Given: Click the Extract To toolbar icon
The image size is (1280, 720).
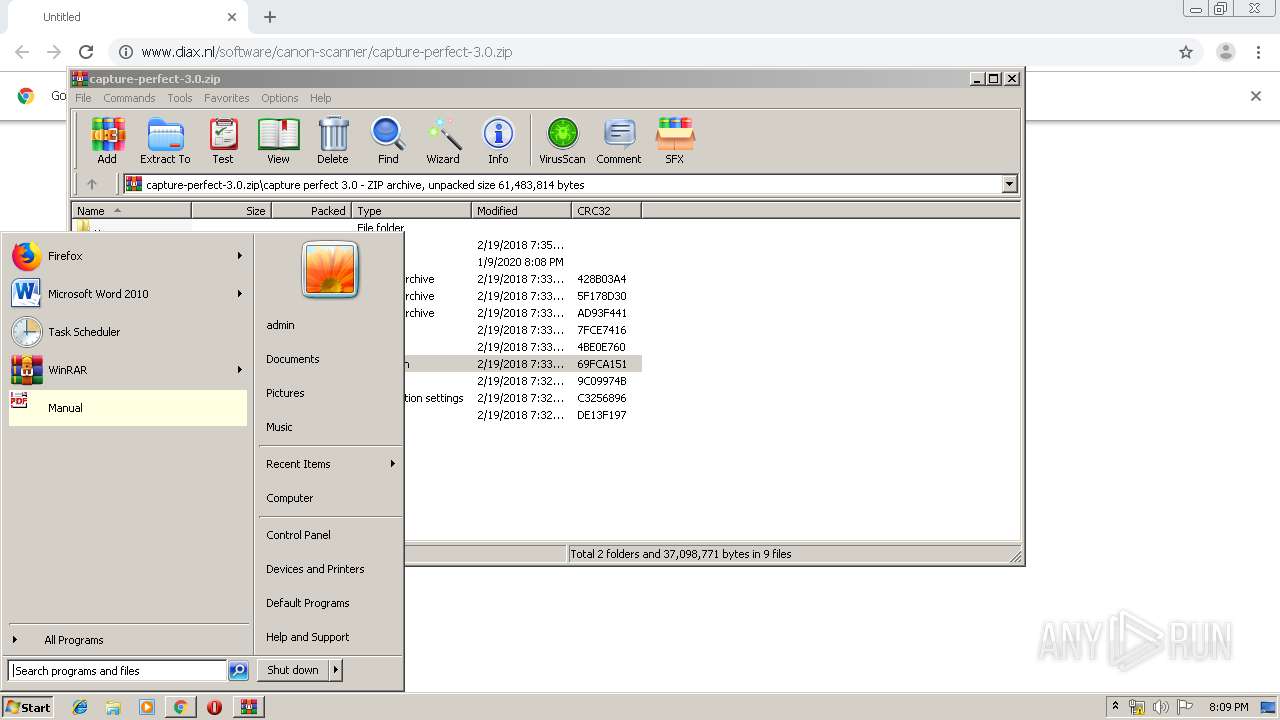Looking at the screenshot, I should click(x=165, y=140).
